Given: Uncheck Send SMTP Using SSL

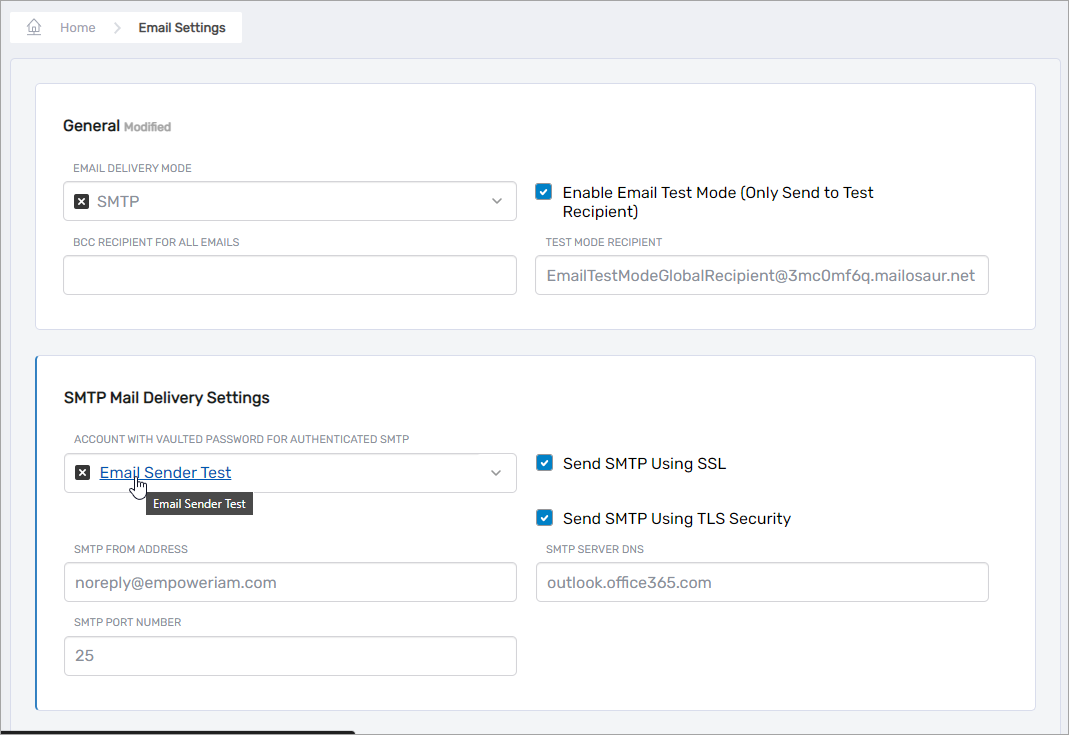Looking at the screenshot, I should pyautogui.click(x=545, y=463).
